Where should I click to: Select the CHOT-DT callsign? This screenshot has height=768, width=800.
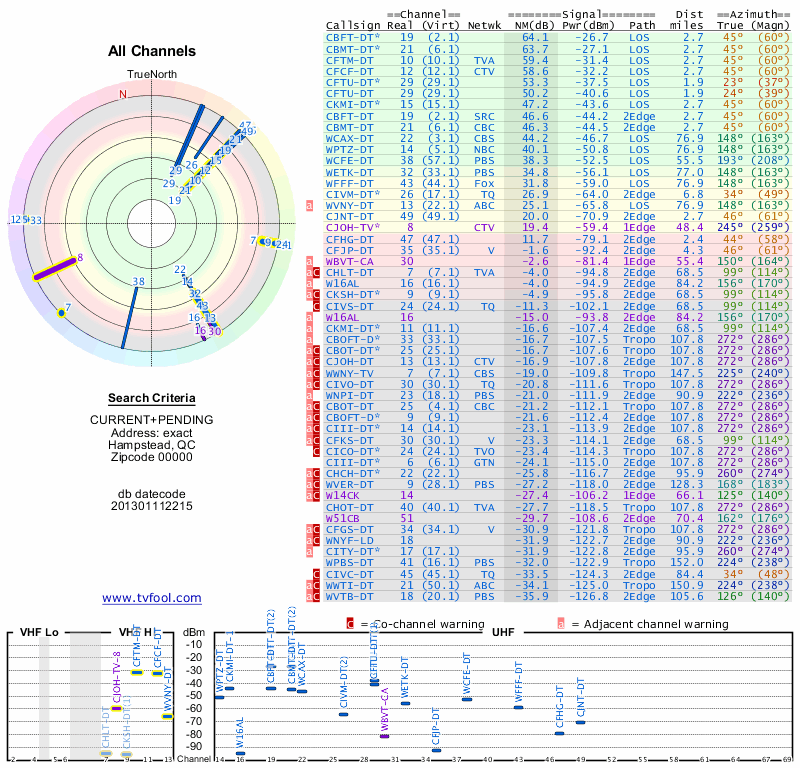tap(350, 507)
